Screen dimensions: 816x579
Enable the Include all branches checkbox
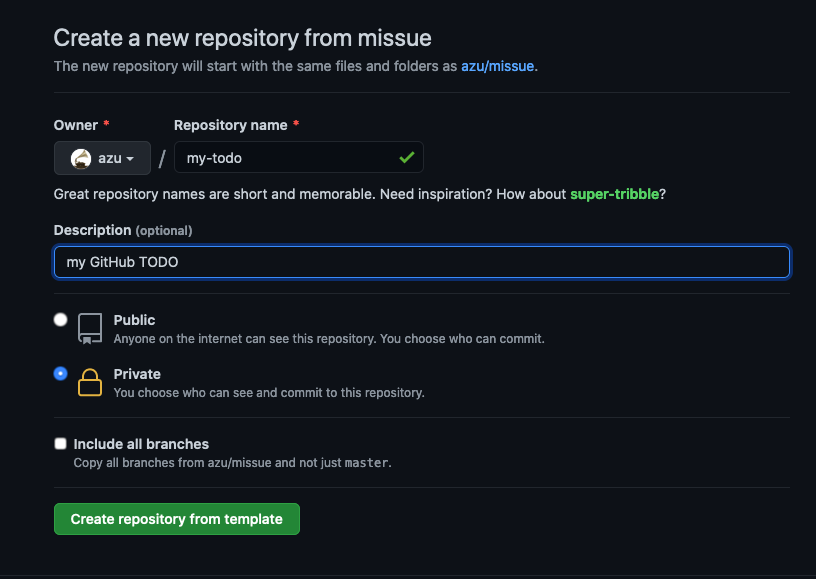[x=60, y=443]
